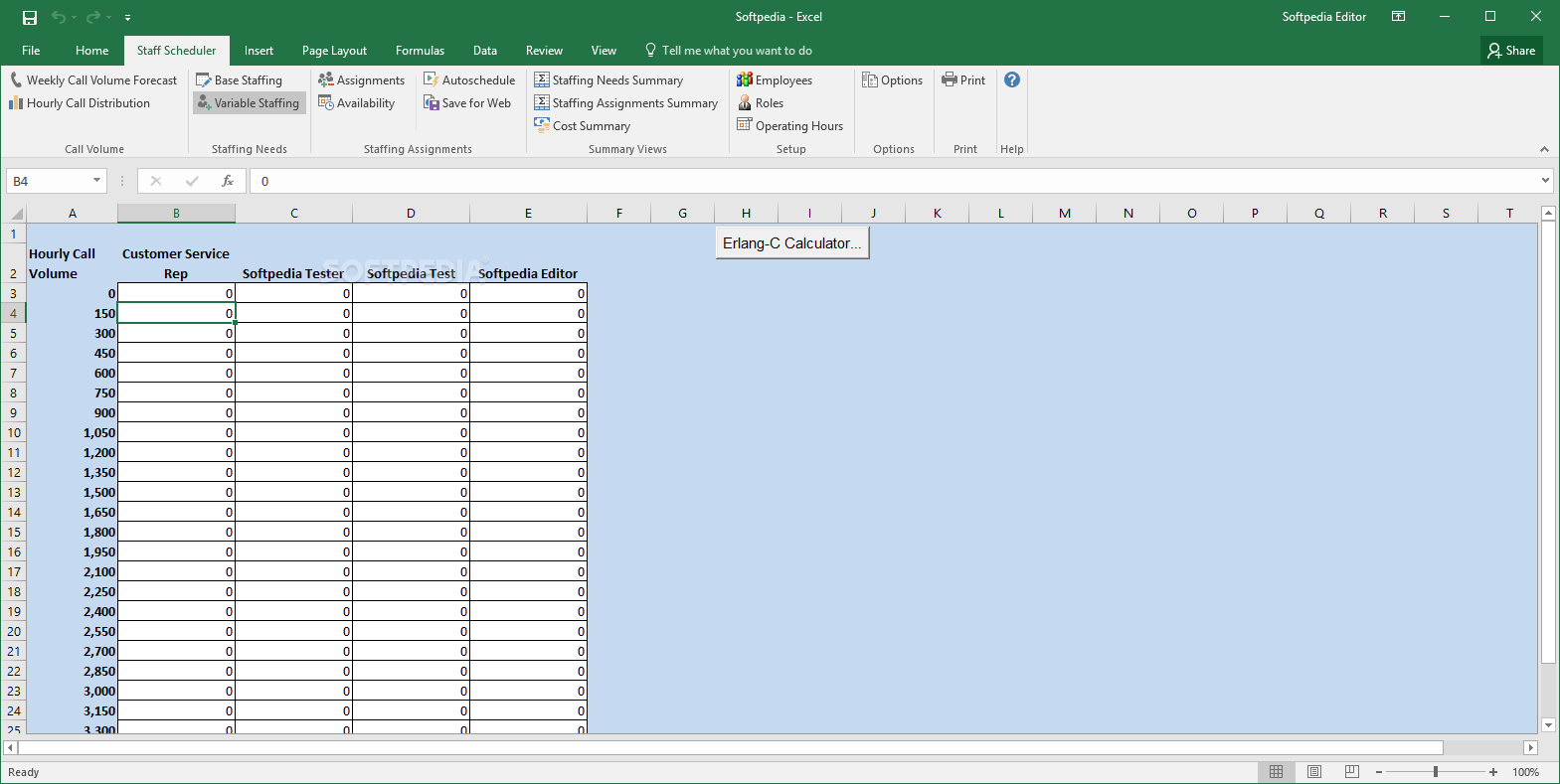Click Softpedia Editor account name
Viewport: 1560px width, 784px height.
pyautogui.click(x=1323, y=17)
